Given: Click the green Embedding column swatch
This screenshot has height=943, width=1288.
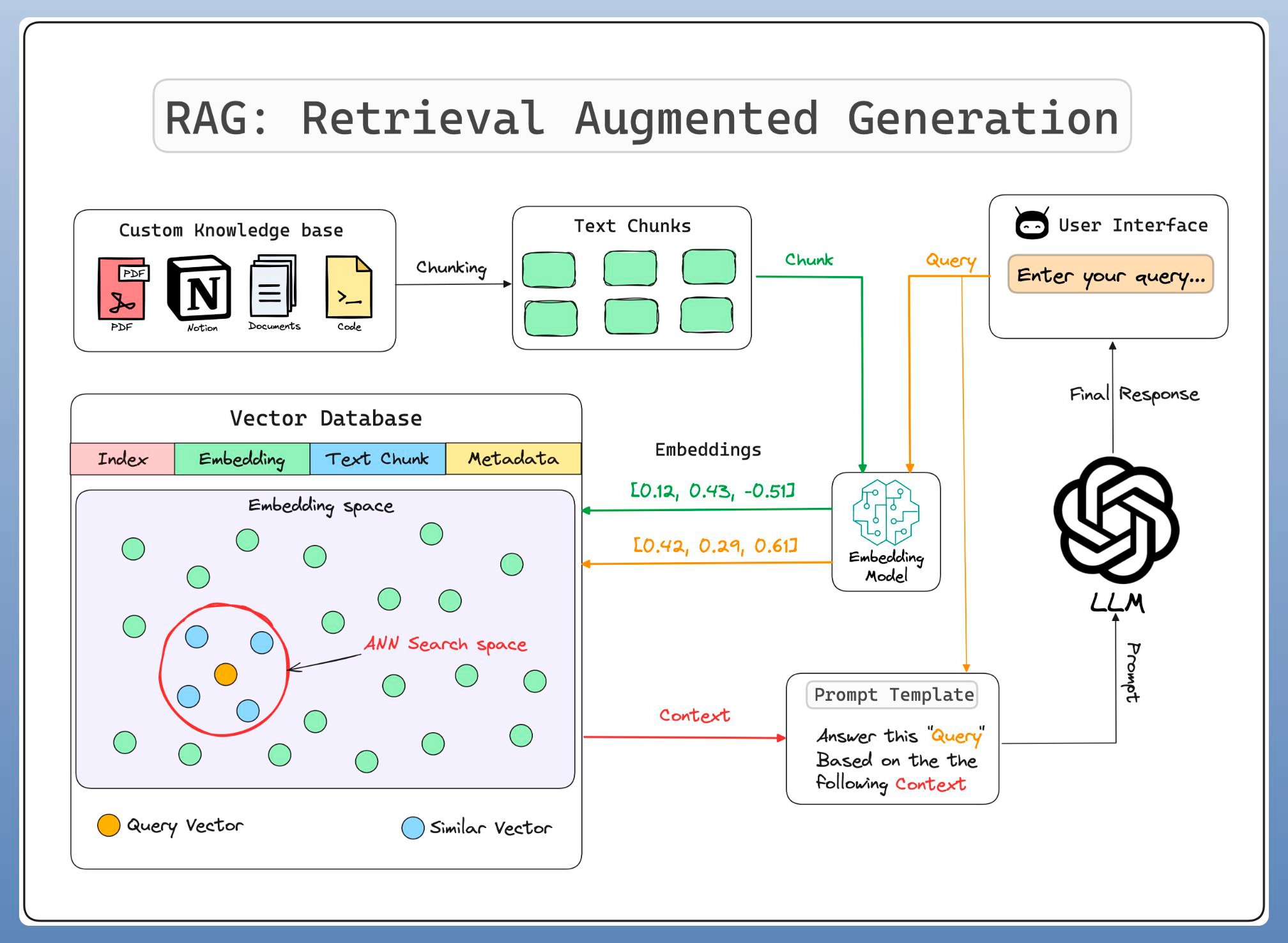Looking at the screenshot, I should (x=243, y=459).
